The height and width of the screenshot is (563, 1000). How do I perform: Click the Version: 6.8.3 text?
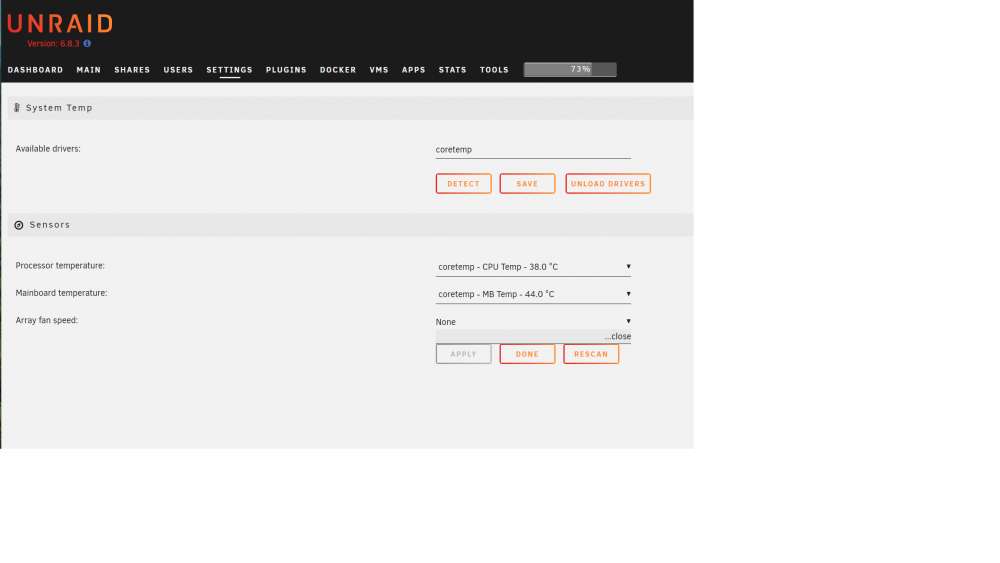pos(54,43)
